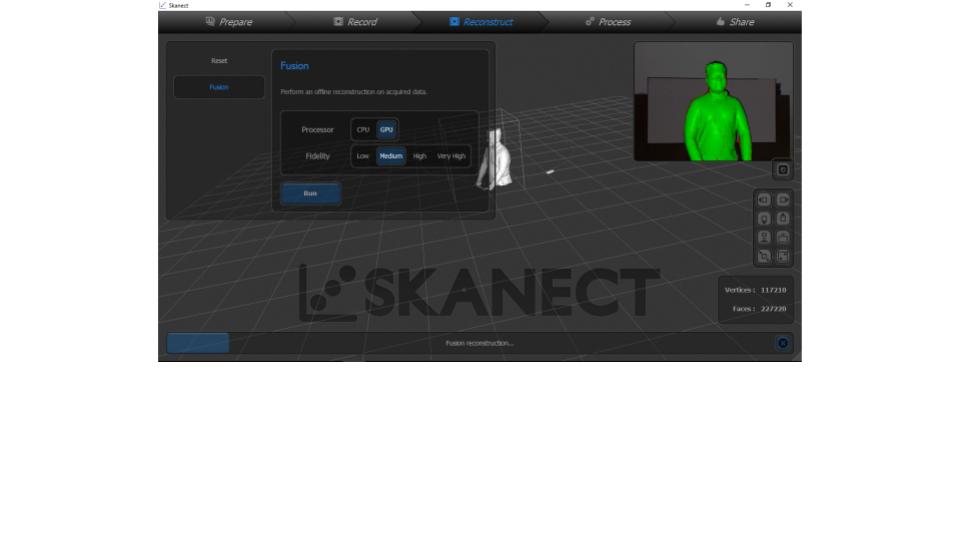The image size is (960, 540).
Task: Set fidelity to Medium
Action: pos(391,156)
